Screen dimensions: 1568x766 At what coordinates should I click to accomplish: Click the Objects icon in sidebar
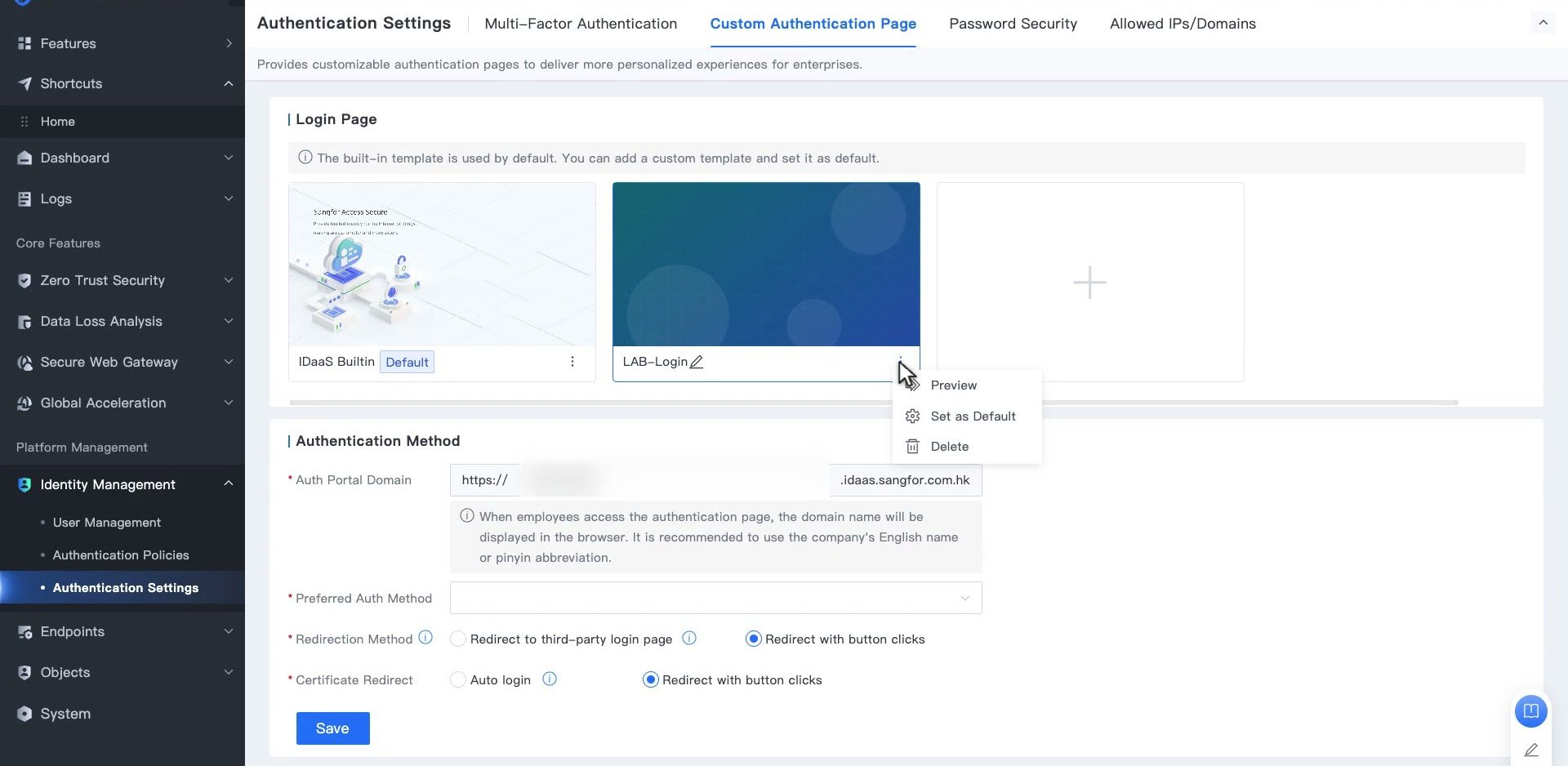(24, 672)
